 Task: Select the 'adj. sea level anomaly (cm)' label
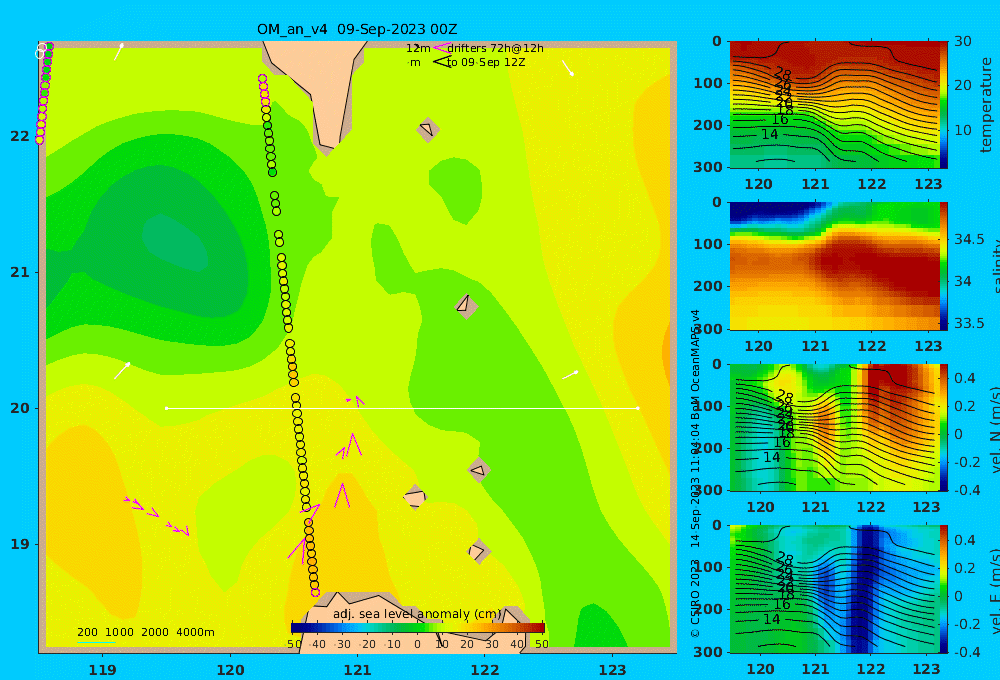(x=418, y=614)
